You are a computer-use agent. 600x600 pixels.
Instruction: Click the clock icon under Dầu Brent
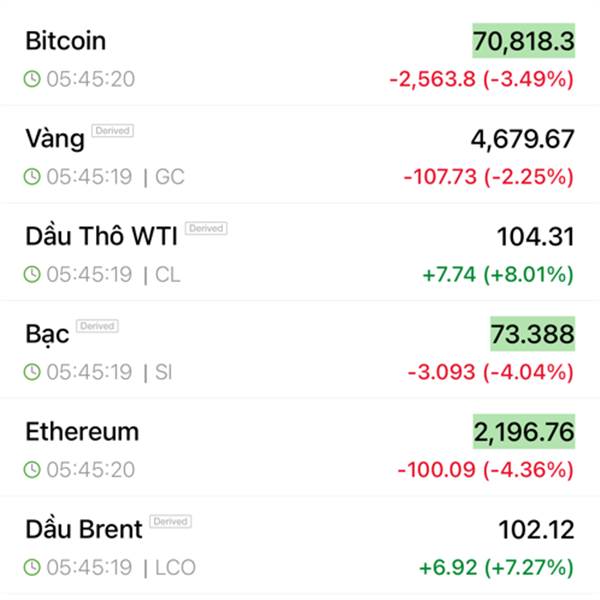[33, 567]
